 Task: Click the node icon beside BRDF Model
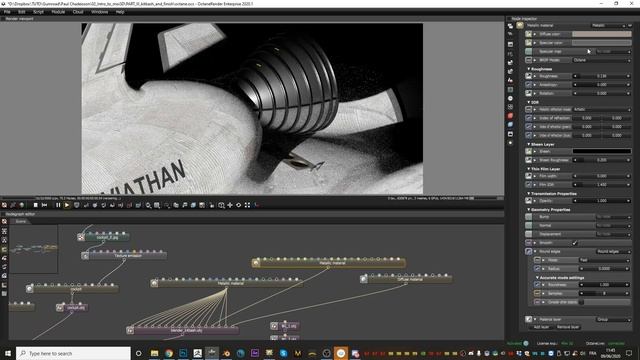pos(529,60)
